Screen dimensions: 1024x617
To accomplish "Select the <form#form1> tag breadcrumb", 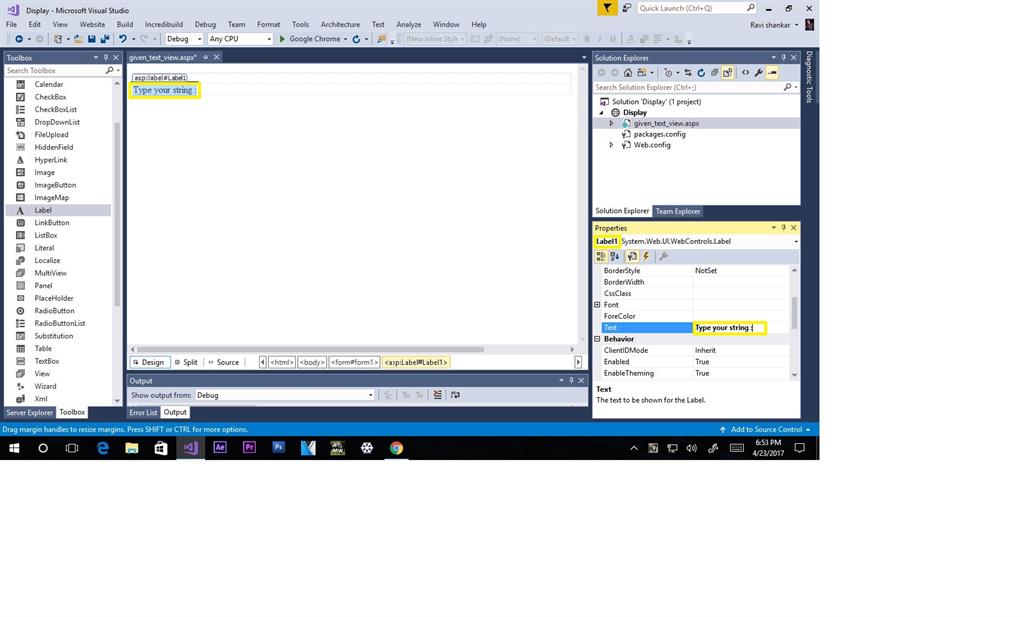I will (x=355, y=362).
